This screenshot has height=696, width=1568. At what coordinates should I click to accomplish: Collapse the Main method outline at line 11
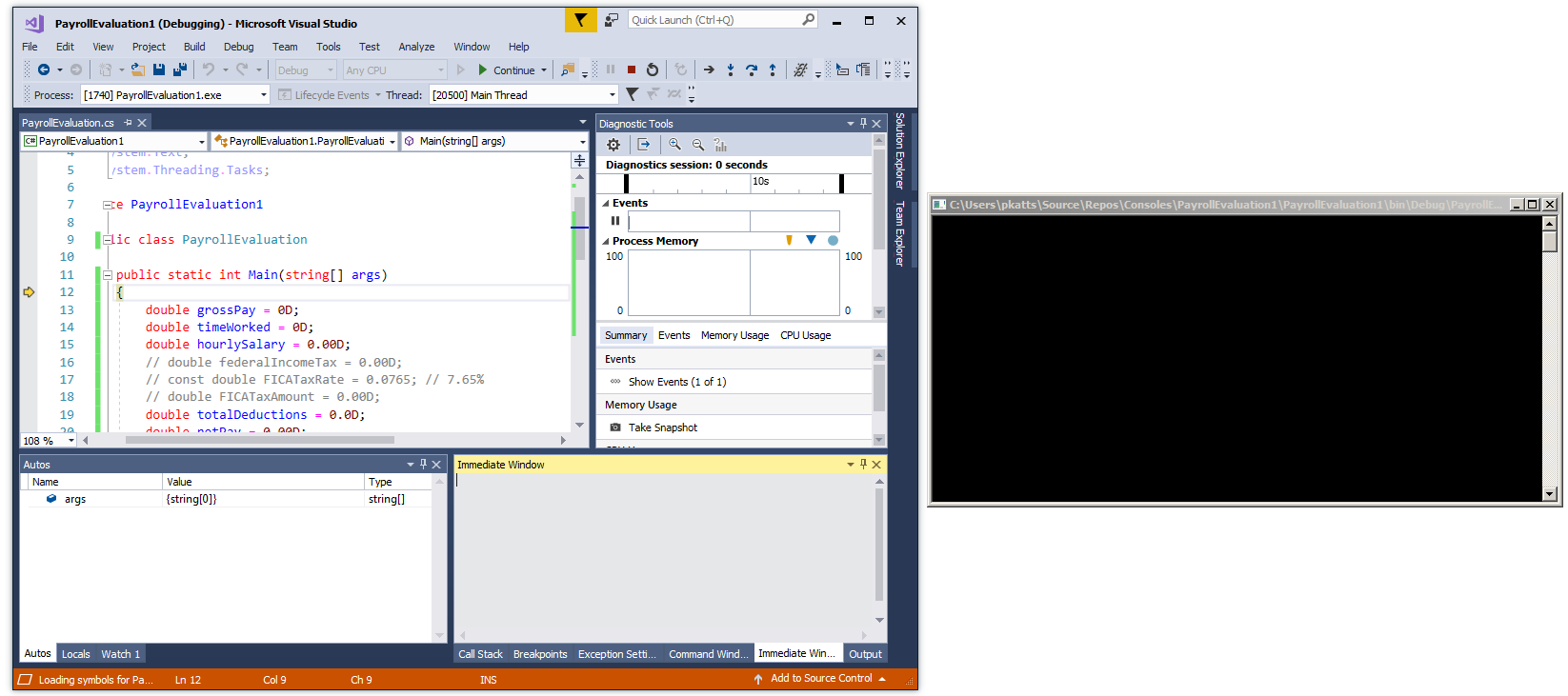click(108, 274)
